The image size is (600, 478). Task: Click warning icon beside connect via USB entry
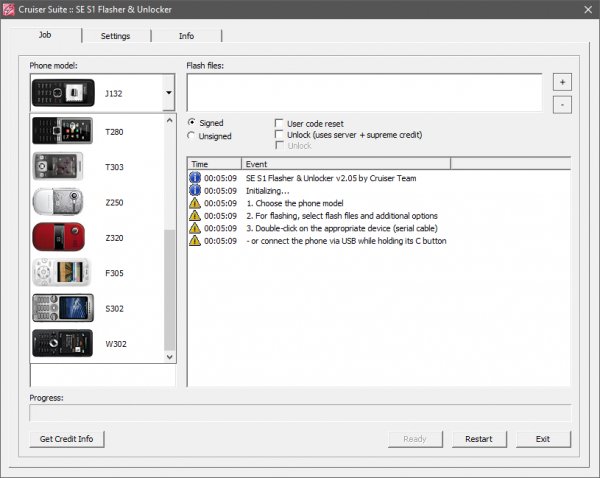[x=195, y=241]
